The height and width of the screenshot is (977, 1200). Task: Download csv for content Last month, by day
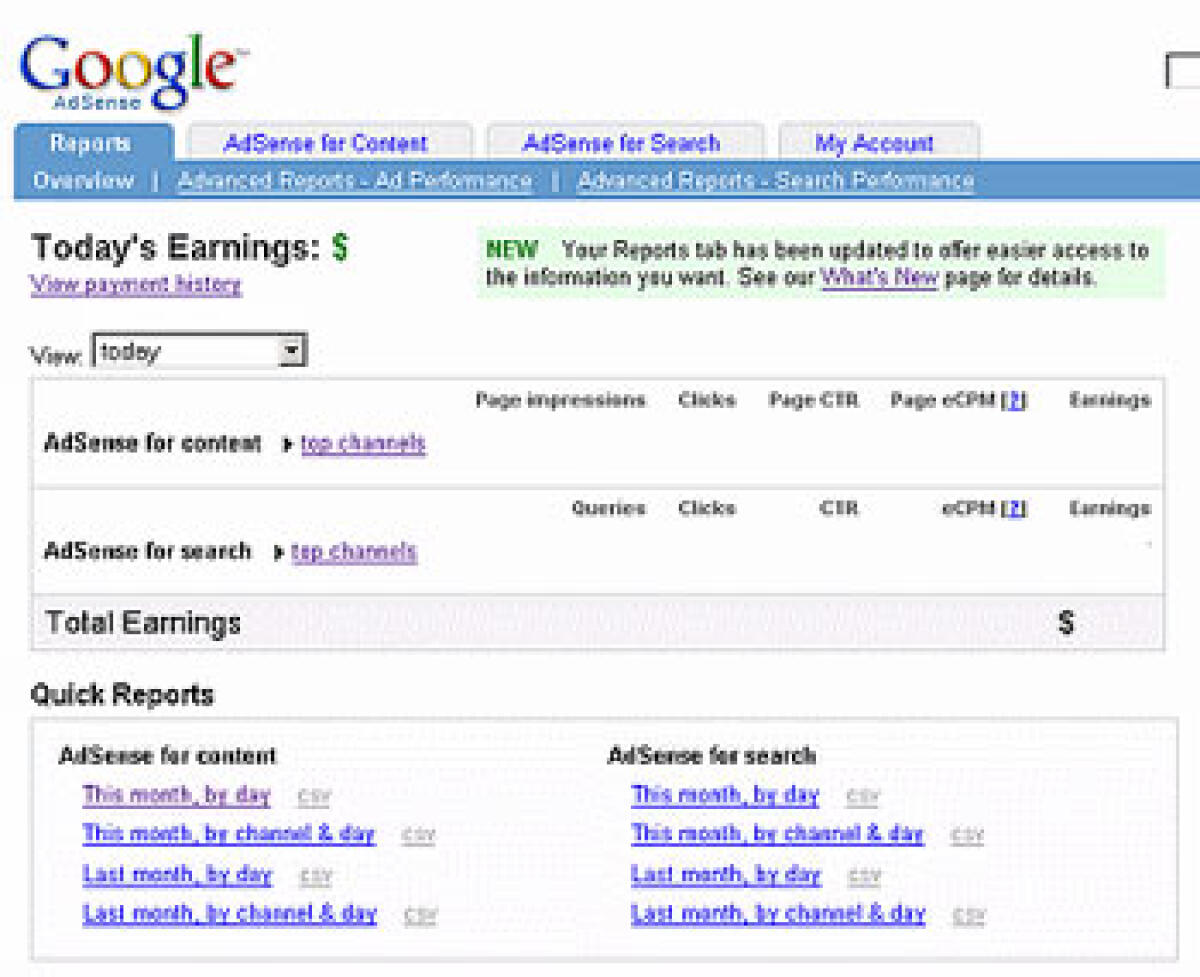315,876
